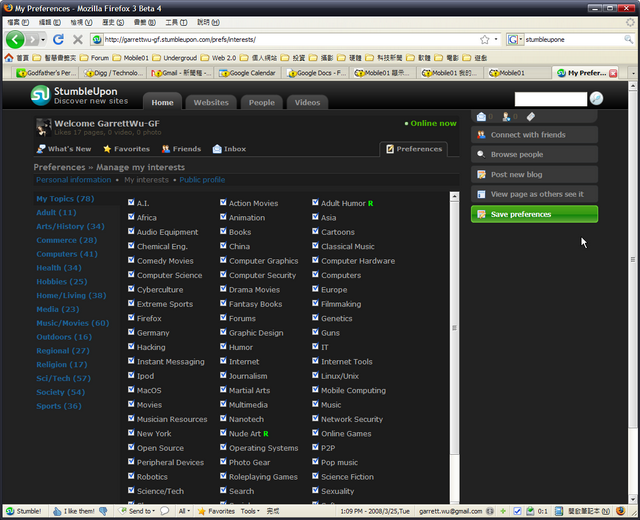The image size is (640, 520).
Task: Click the Stumble! toolbar button
Action: (x=24, y=511)
